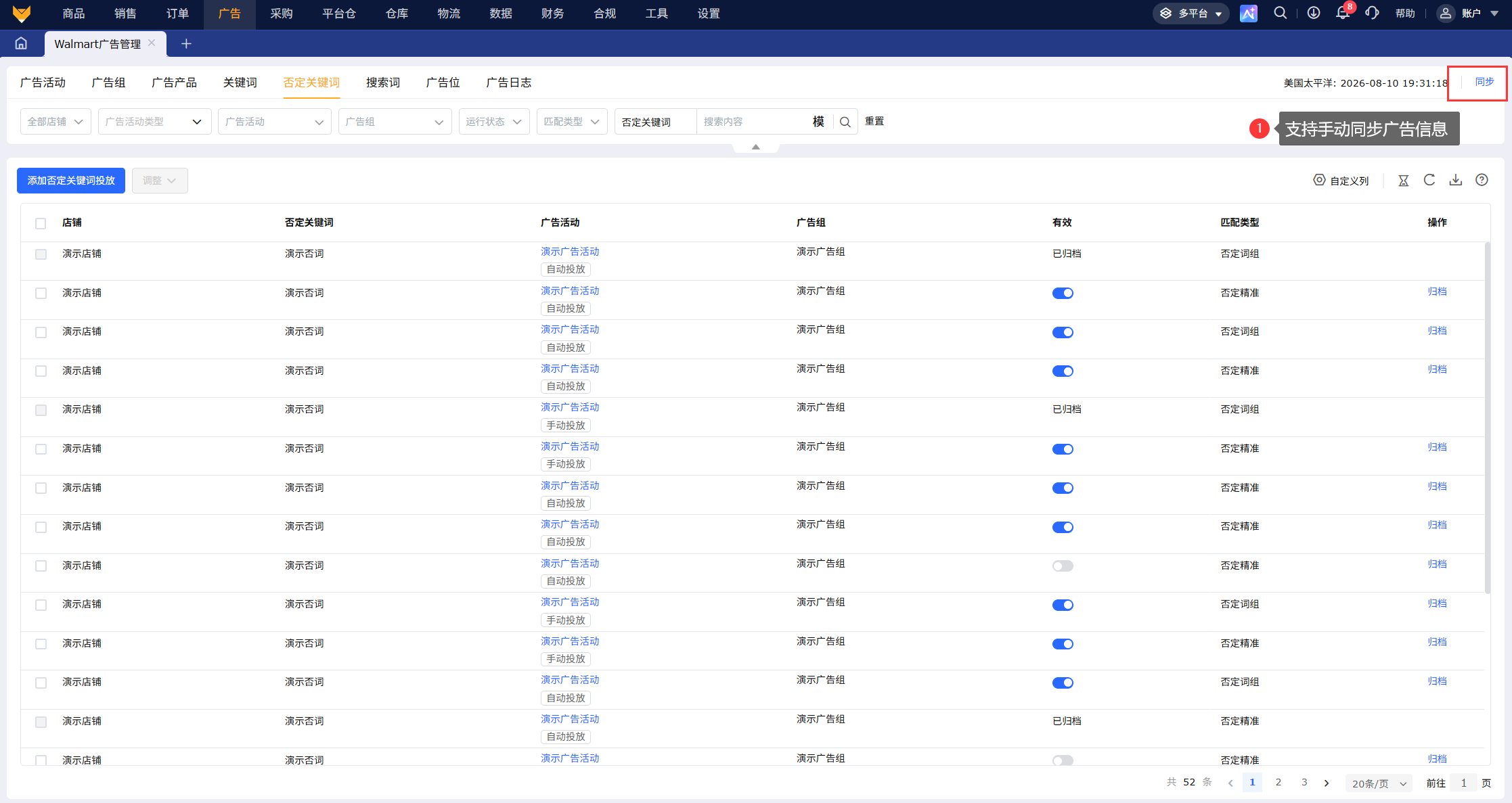Click 重置 to reset filters
The height and width of the screenshot is (803, 1512).
(x=874, y=121)
